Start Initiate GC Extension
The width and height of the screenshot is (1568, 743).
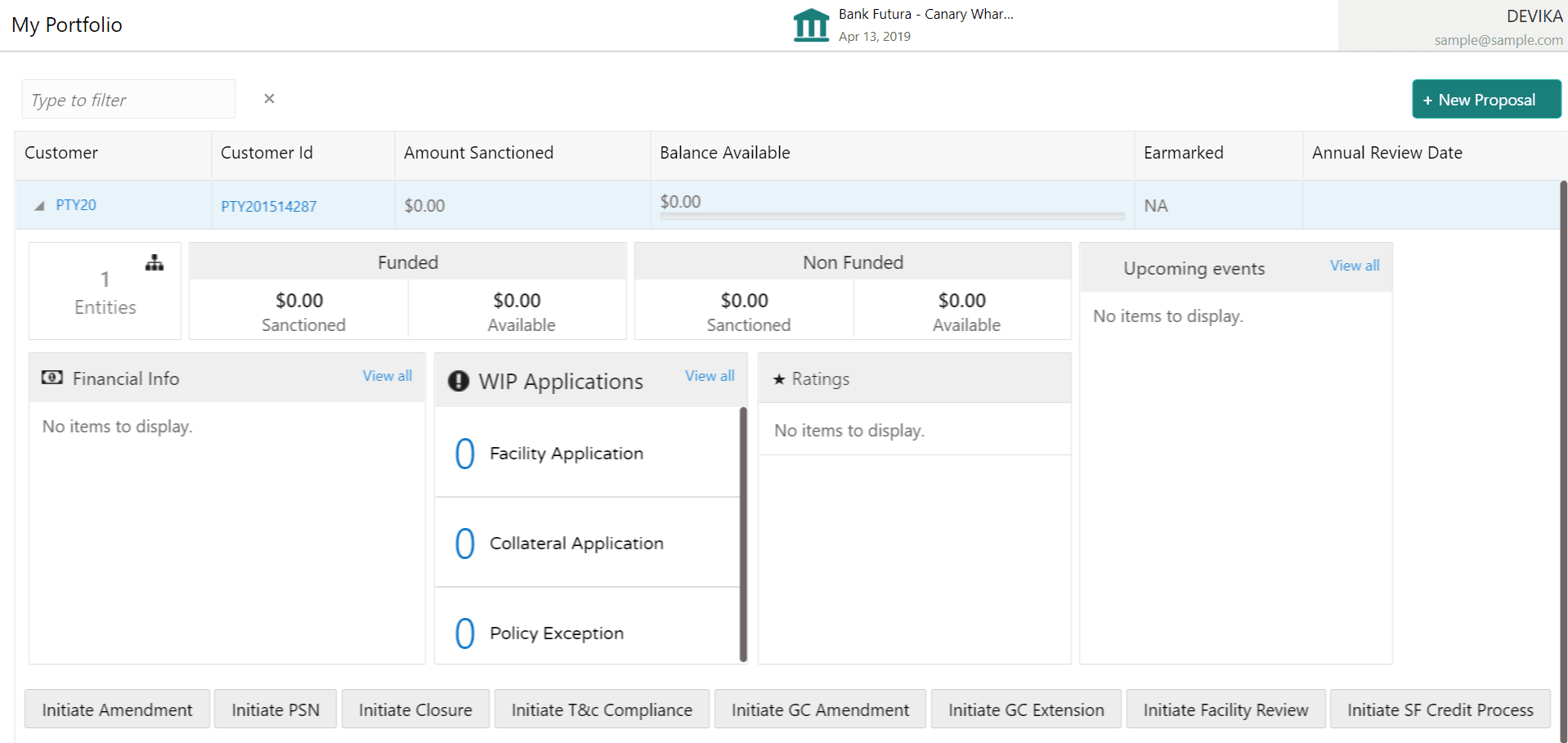1025,709
